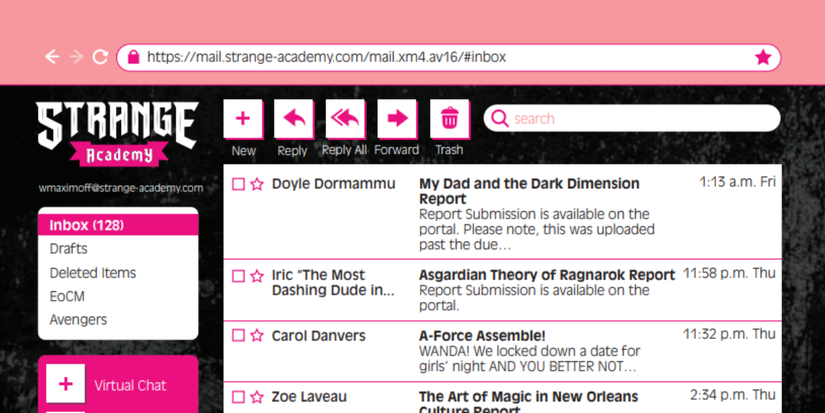Click the Forward text label
This screenshot has height=413, width=825.
point(397,150)
